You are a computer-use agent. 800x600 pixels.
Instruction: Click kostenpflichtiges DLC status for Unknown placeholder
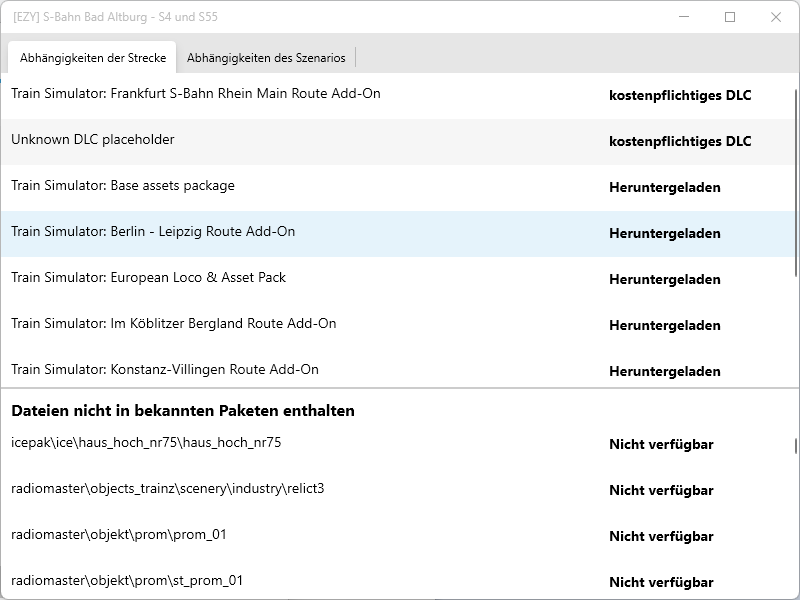click(x=680, y=142)
